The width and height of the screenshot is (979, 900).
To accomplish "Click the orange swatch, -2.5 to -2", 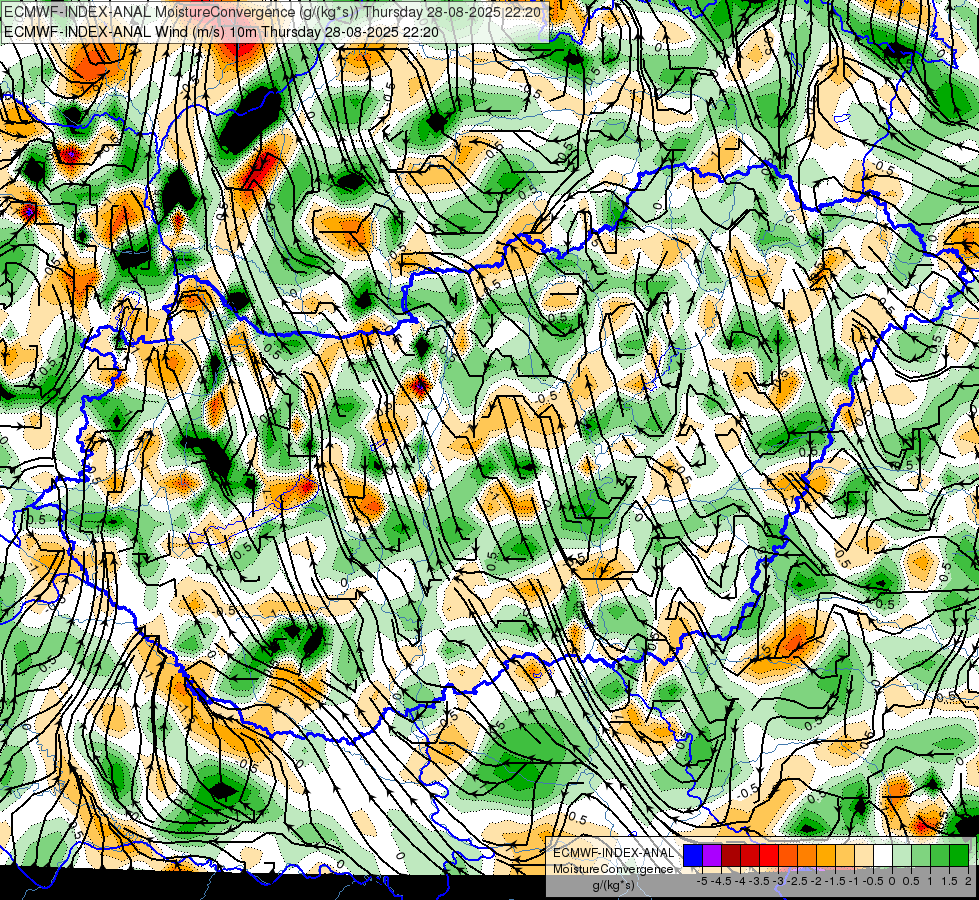I will pos(807,856).
